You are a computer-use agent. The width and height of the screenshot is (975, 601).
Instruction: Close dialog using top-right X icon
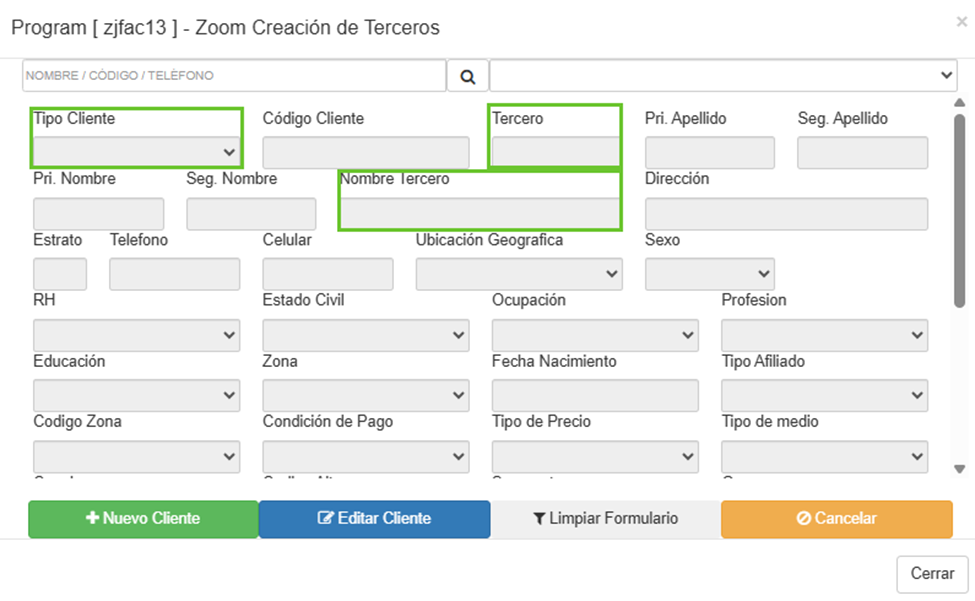(x=961, y=22)
